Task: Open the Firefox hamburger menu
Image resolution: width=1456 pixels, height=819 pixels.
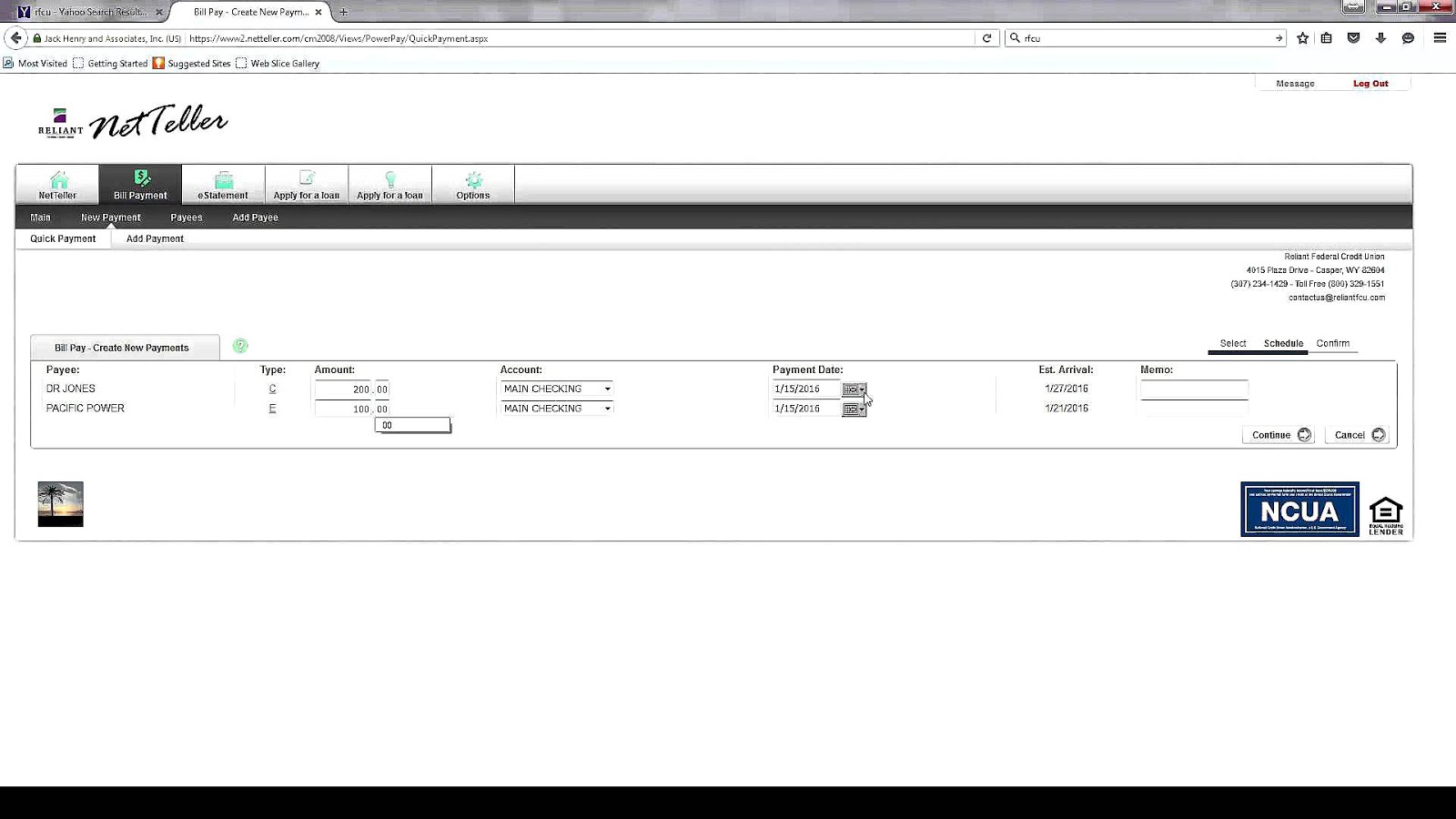Action: pos(1440,38)
